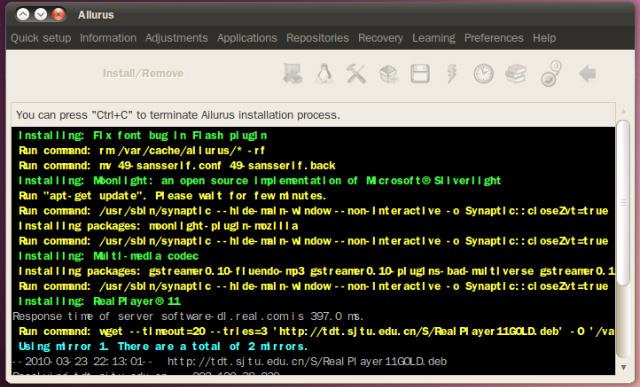Open the Information menu
Viewport: 640px width, 387px height.
tap(108, 38)
